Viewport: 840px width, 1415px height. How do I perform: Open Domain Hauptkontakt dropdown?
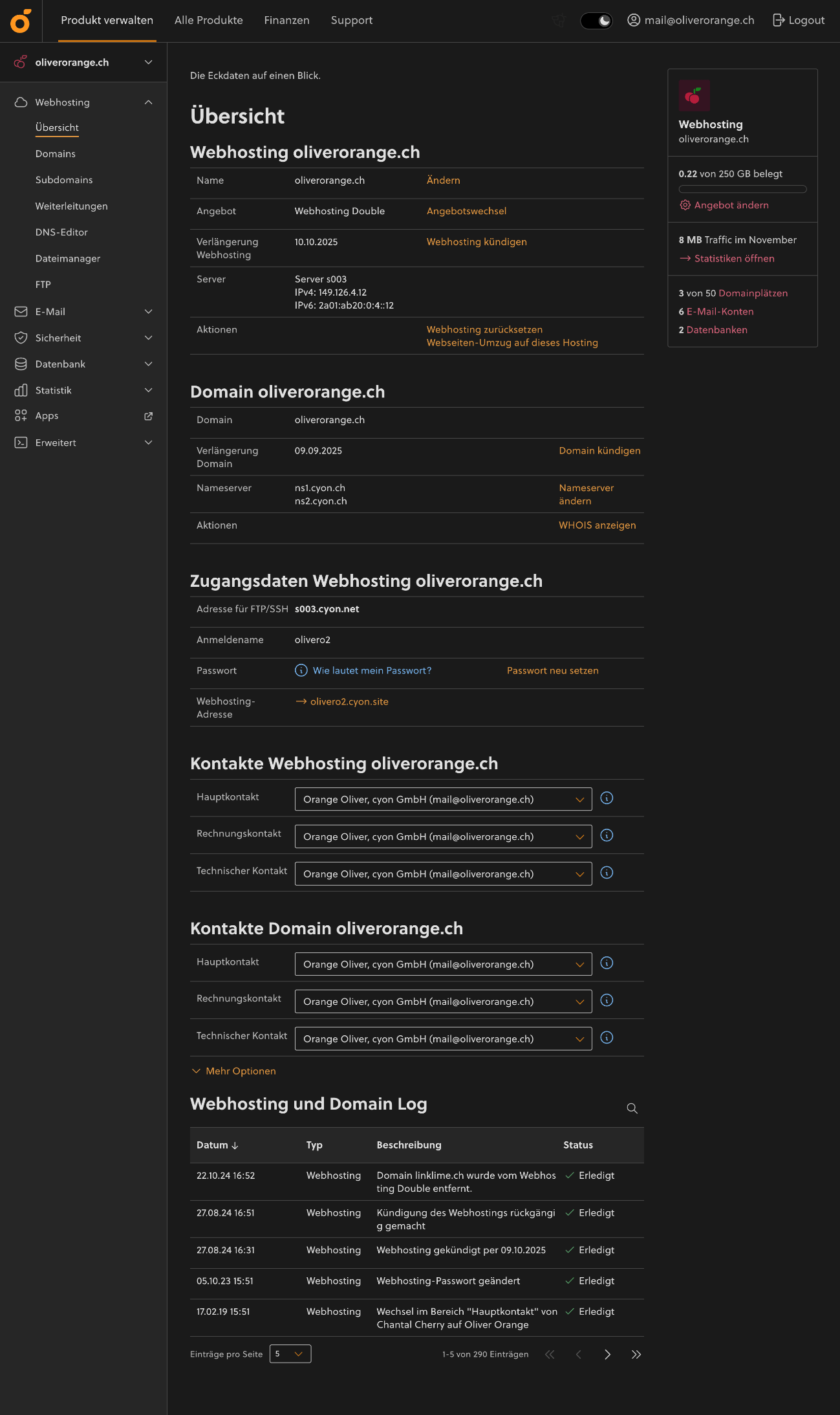pyautogui.click(x=444, y=964)
